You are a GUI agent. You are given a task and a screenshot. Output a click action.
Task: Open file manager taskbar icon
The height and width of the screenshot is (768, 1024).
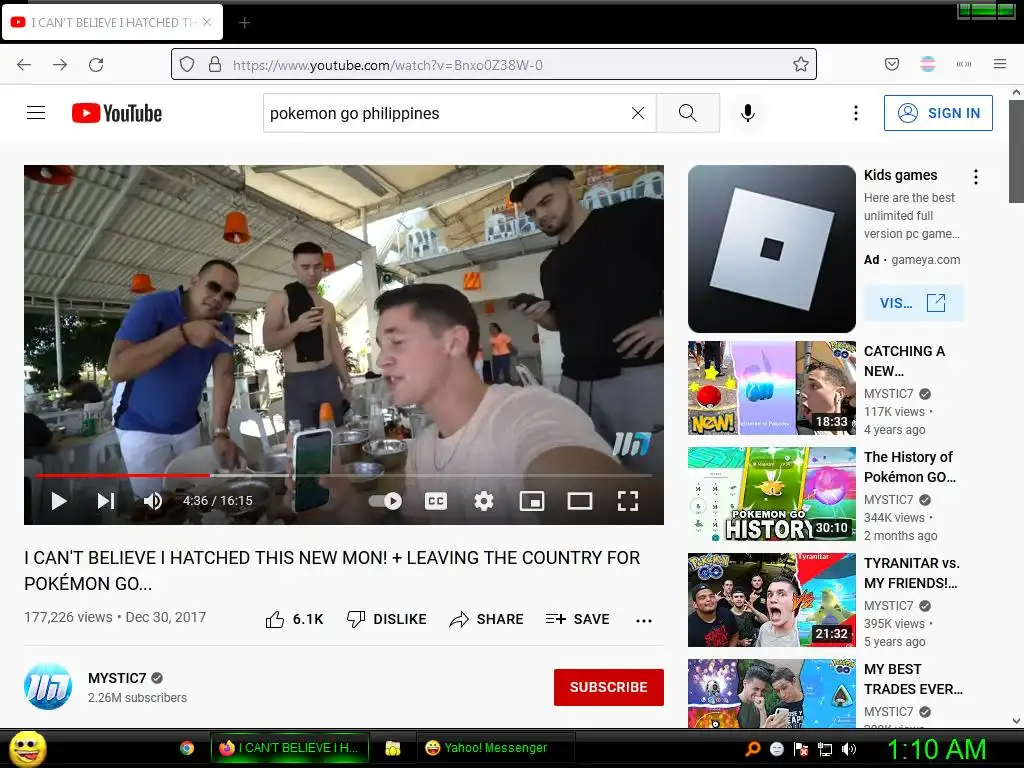point(392,748)
